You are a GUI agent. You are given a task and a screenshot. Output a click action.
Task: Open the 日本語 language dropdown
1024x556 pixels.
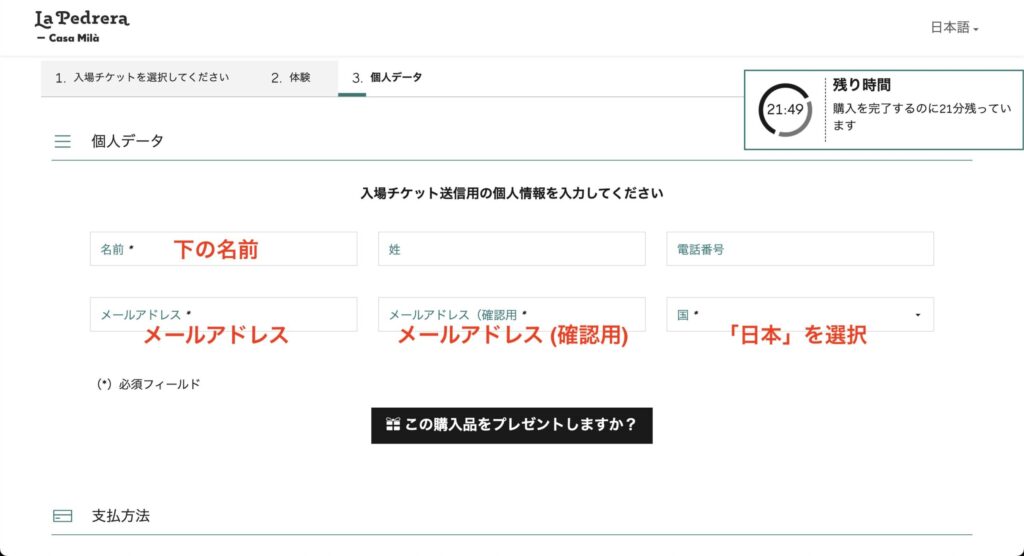(954, 28)
